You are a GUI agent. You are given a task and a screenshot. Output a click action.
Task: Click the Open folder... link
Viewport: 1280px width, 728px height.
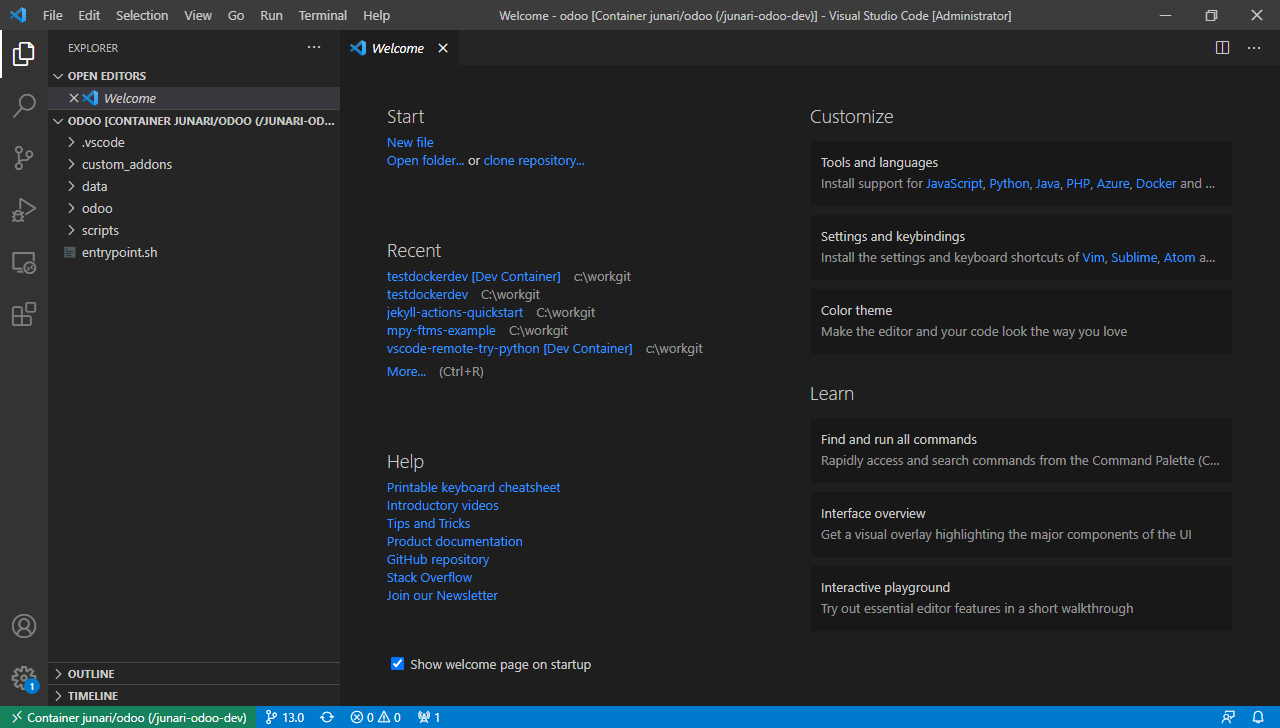[426, 160]
